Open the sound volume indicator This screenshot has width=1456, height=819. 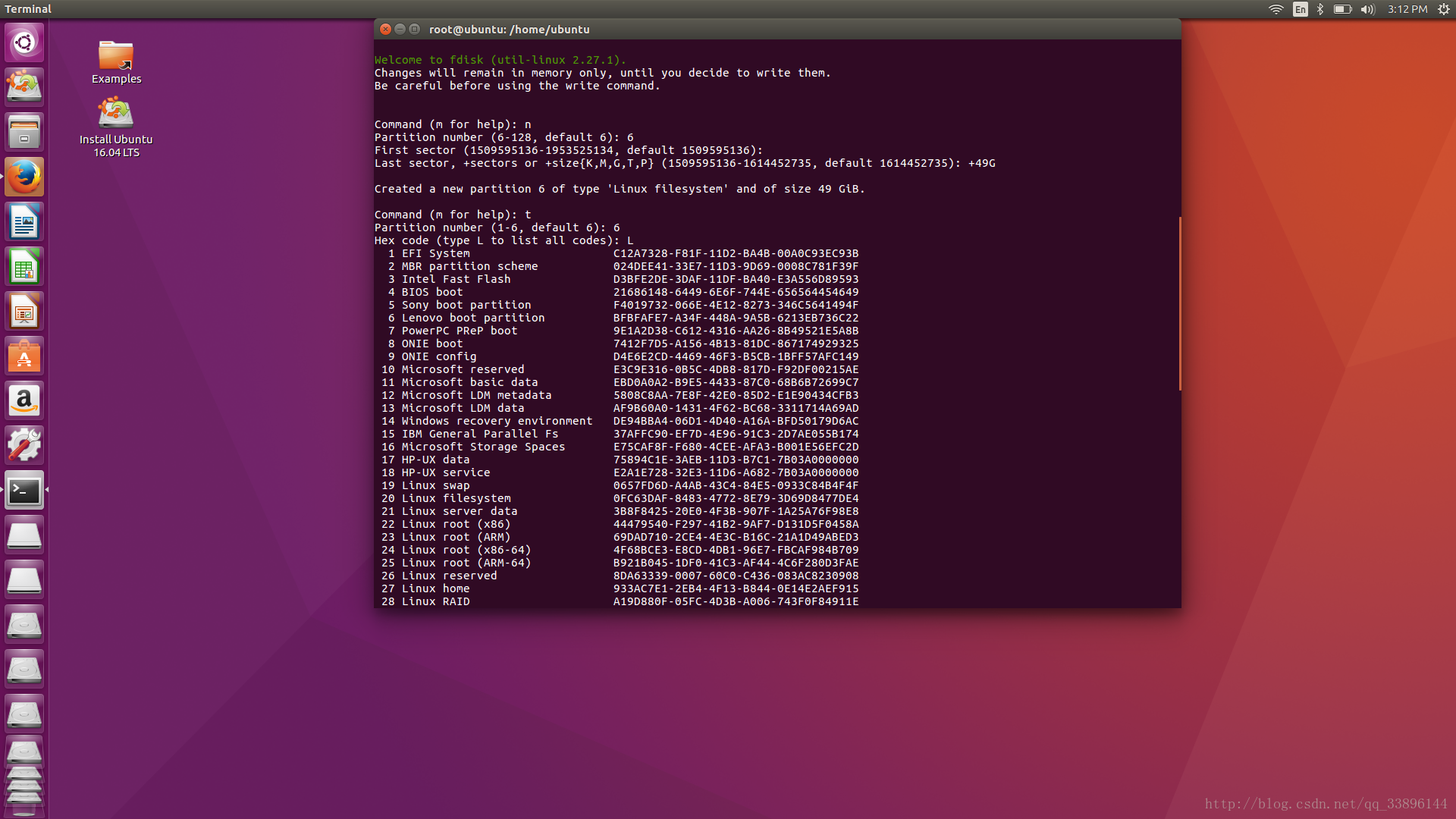coord(1368,9)
